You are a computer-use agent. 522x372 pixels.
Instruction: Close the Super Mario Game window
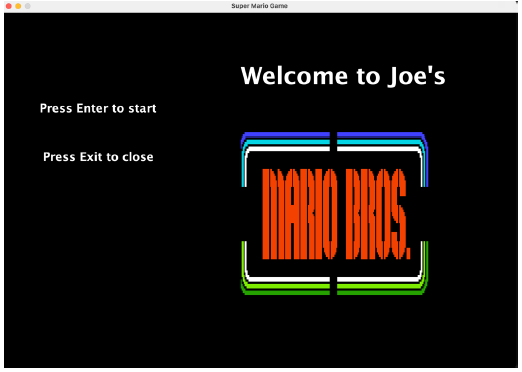(9, 6)
